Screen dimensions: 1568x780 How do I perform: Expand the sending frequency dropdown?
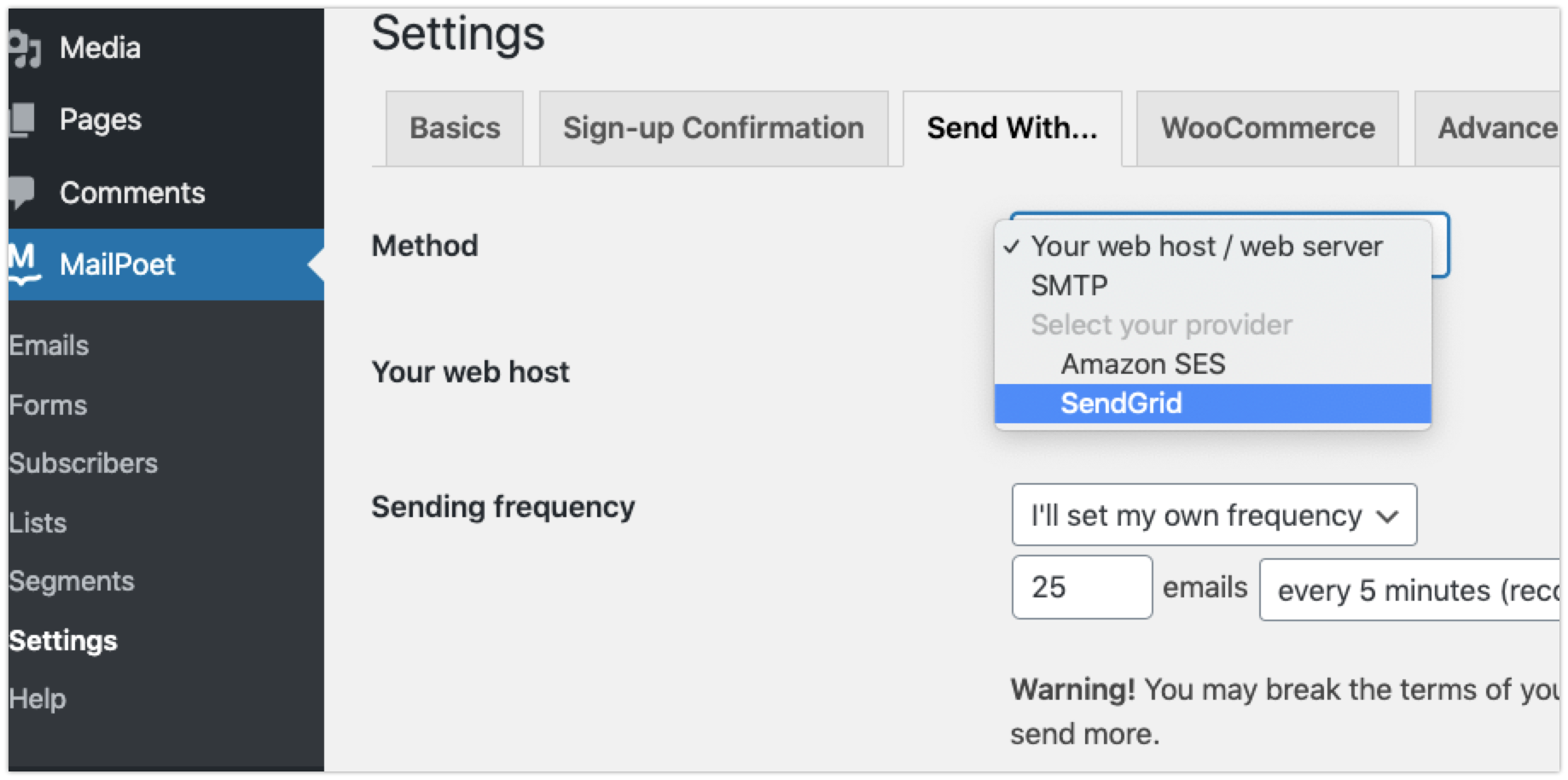pyautogui.click(x=1213, y=515)
